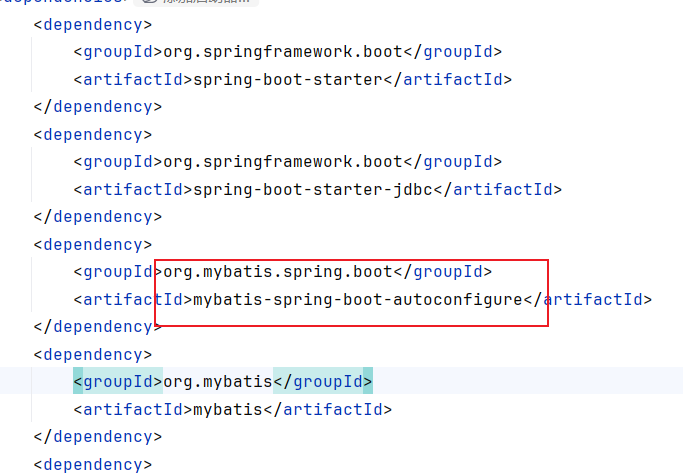Place cursor in the first opening dependency tag
Screen dimensions: 683x476
[x=93, y=25]
